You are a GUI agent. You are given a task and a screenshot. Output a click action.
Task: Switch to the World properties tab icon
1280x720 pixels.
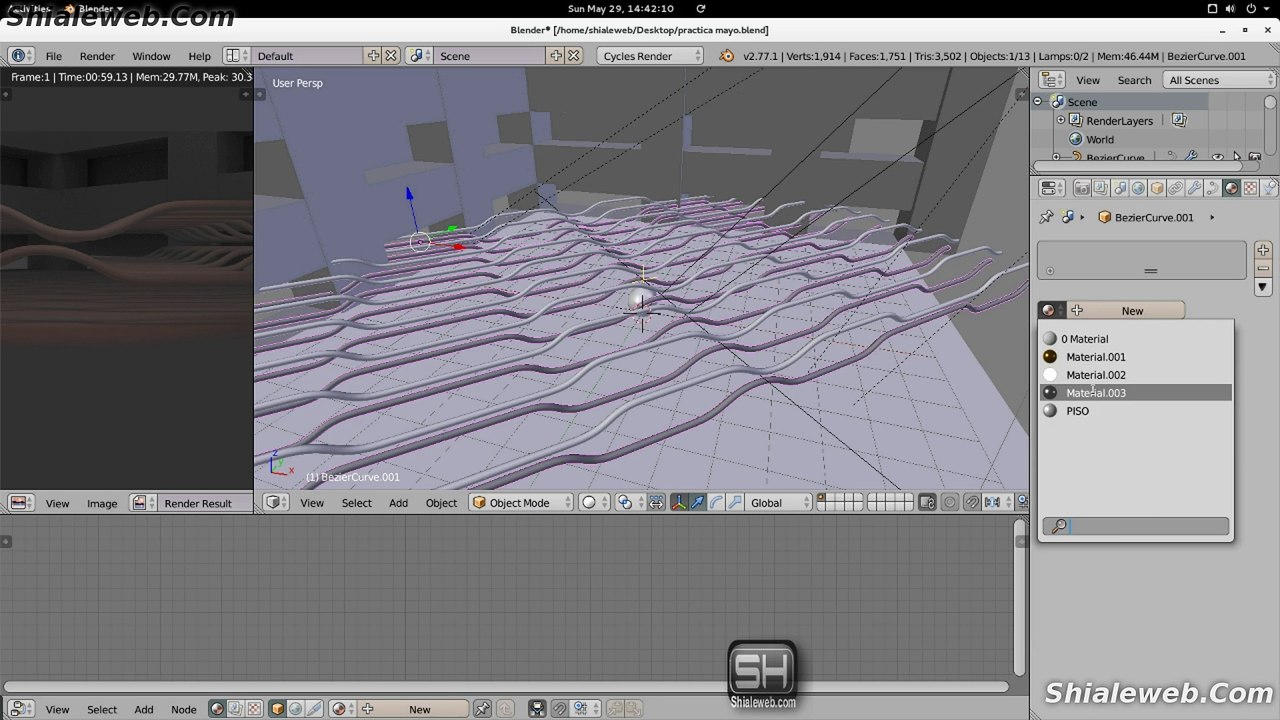1138,188
